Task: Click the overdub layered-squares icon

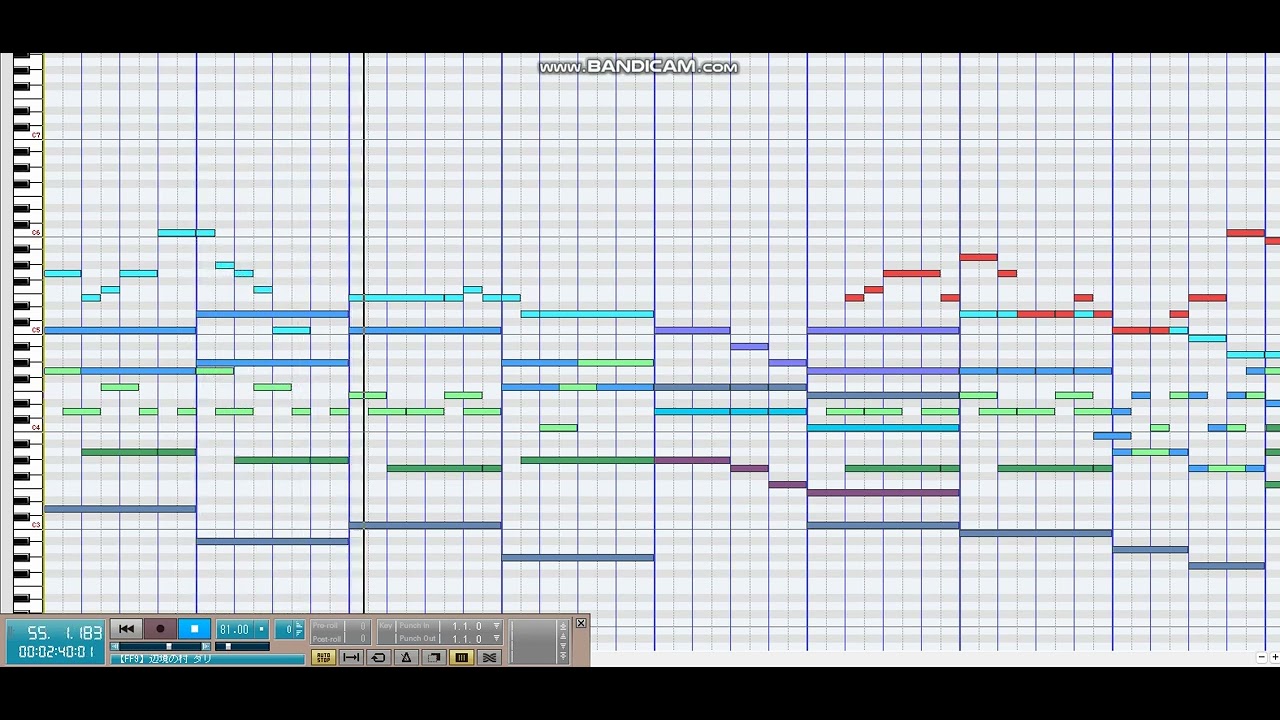Action: (x=434, y=657)
